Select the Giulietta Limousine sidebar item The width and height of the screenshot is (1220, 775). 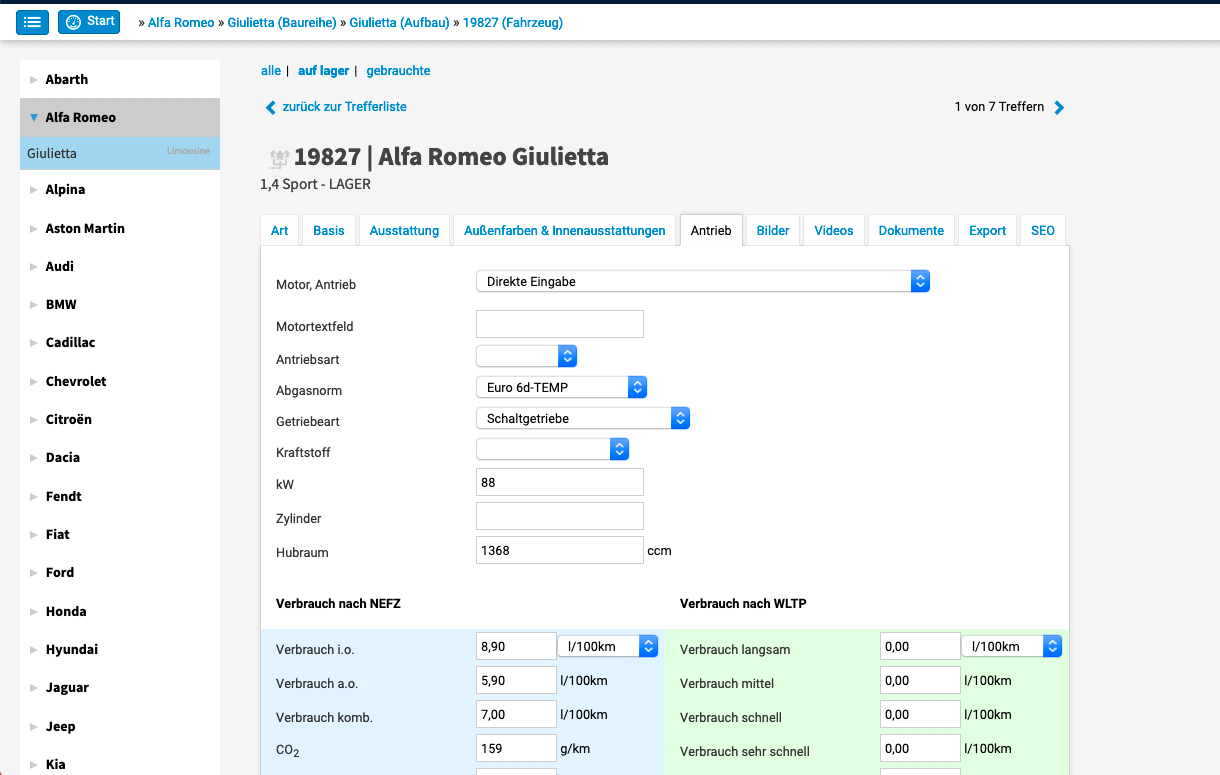pos(119,154)
